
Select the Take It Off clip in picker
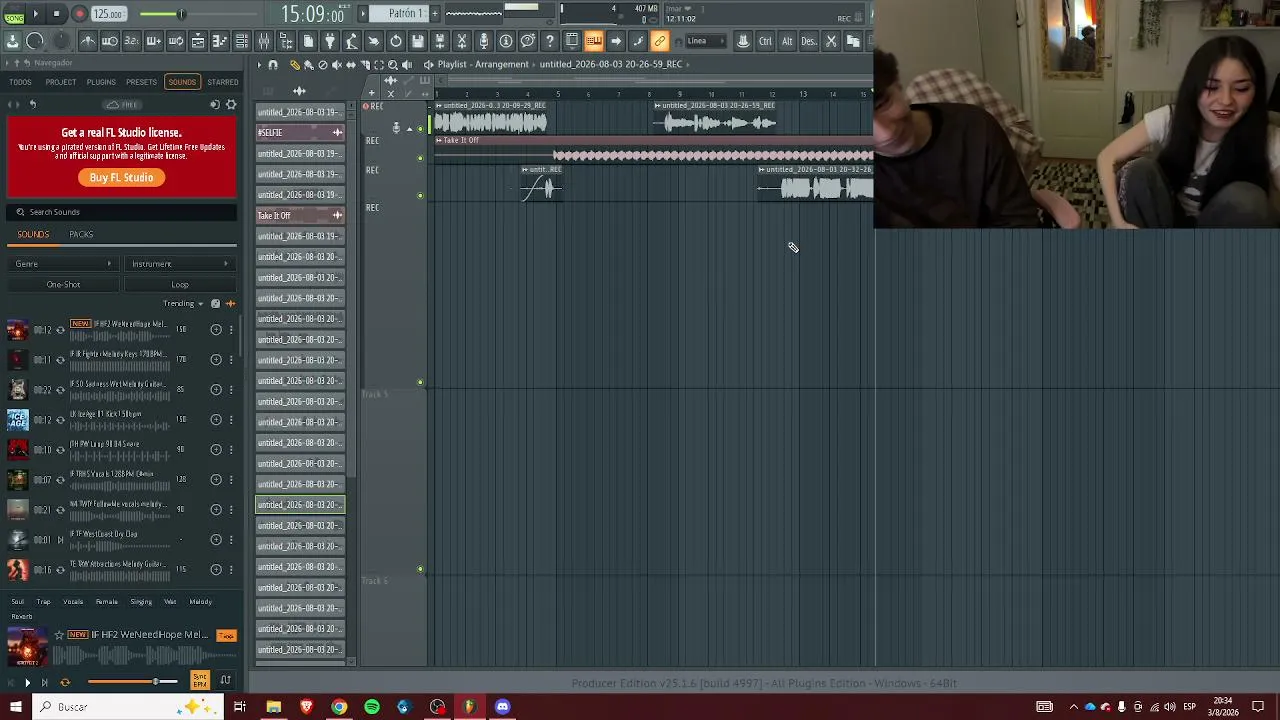click(x=300, y=216)
